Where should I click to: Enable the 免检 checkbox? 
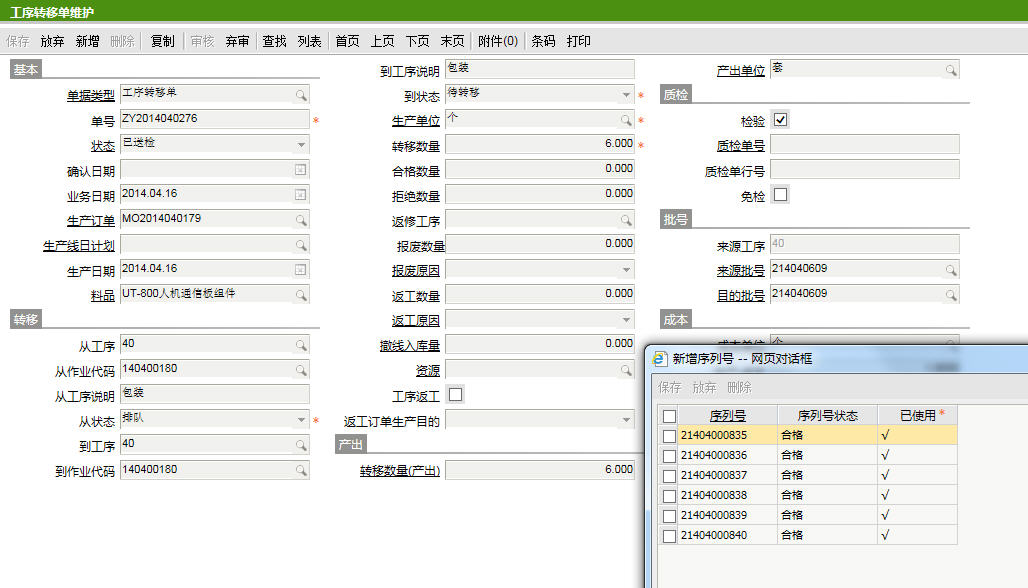781,195
